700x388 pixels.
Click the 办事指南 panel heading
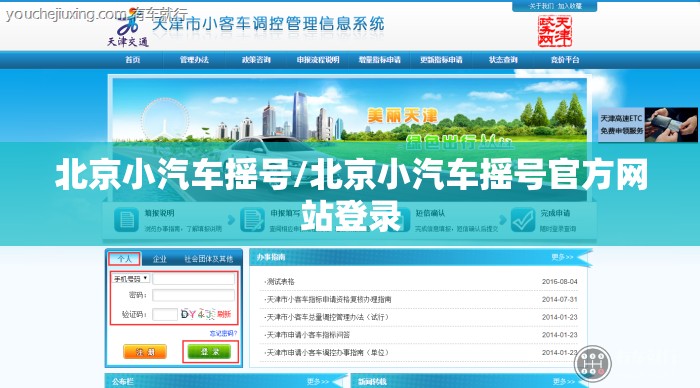pos(271,257)
